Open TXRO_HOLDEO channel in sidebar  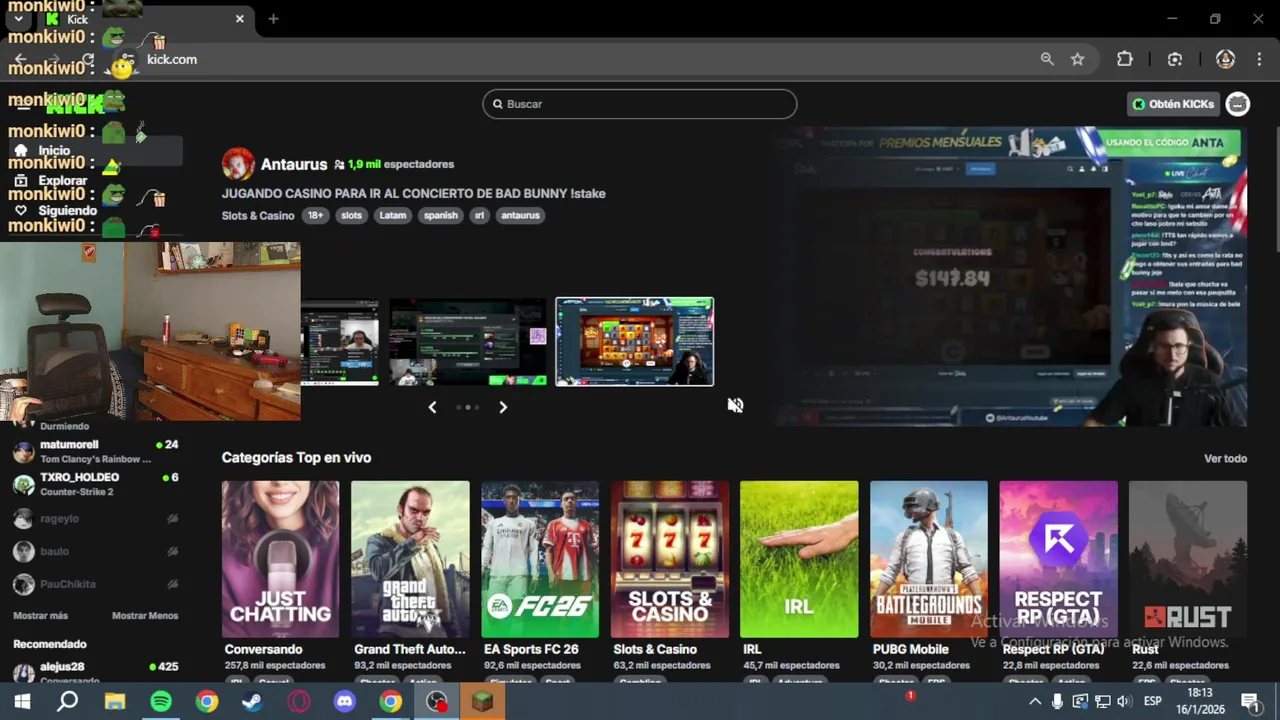95,484
